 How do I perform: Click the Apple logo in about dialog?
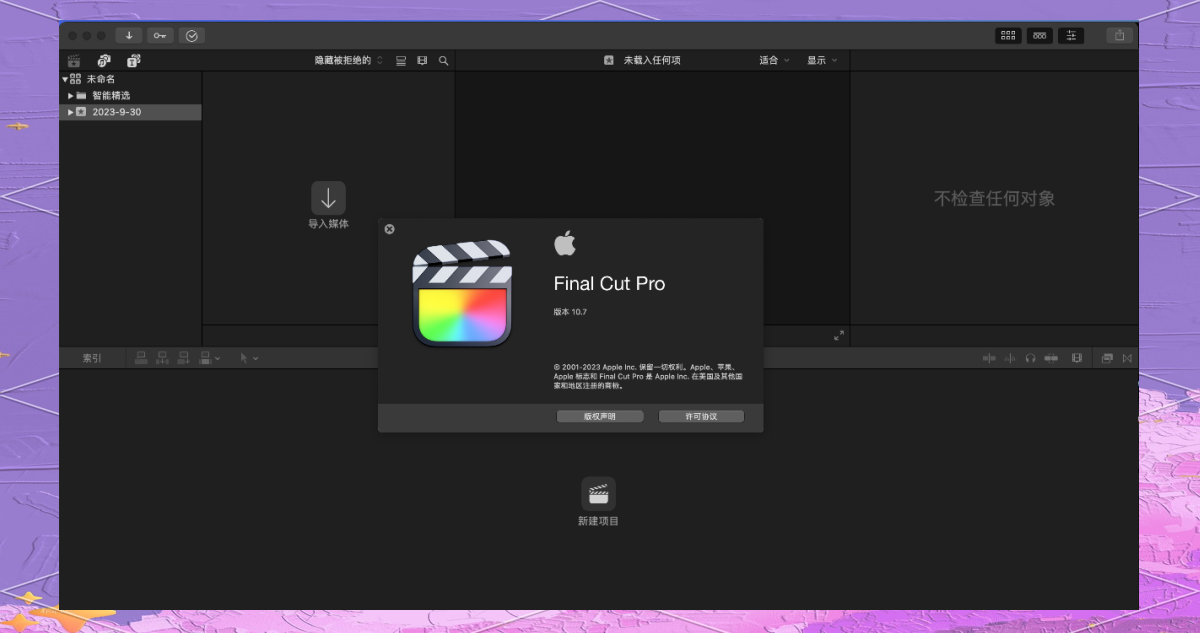(x=565, y=243)
